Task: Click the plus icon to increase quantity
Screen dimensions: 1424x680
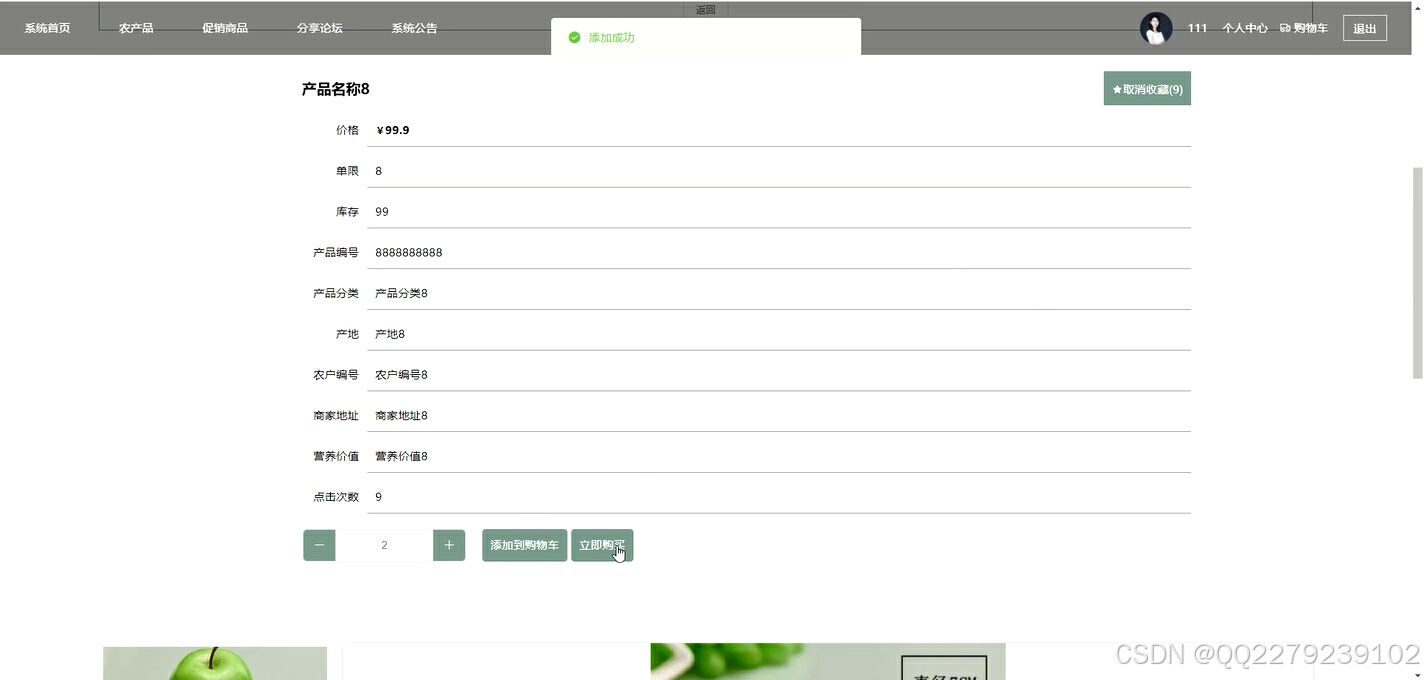Action: [x=448, y=545]
